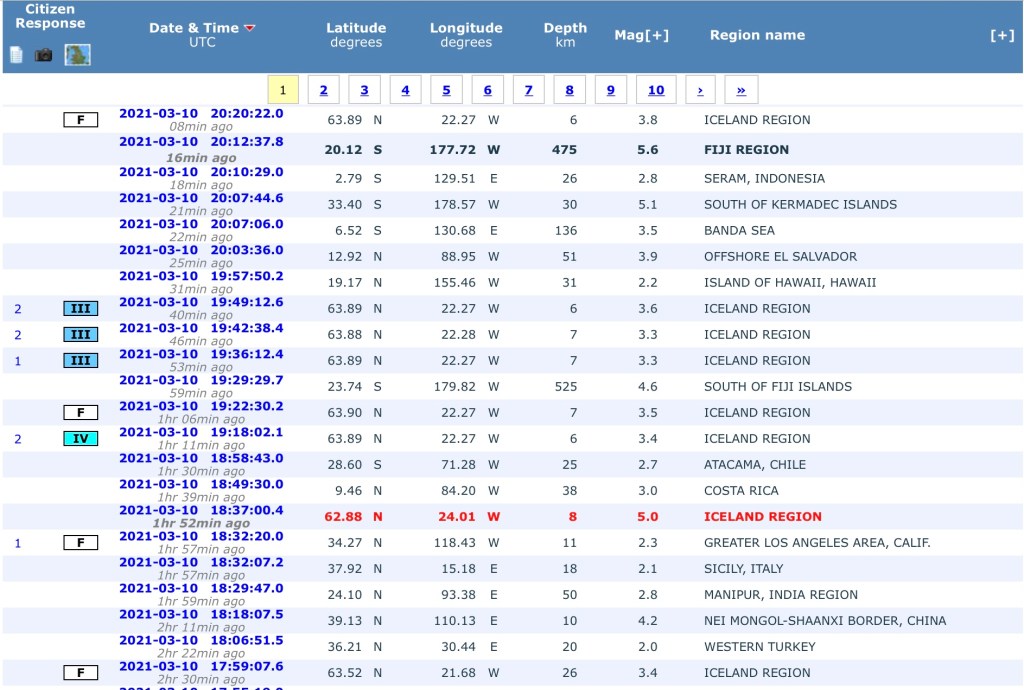The image size is (1024, 690).
Task: Click the III intensity badge for 19:36:12 quake
Action: pyautogui.click(x=80, y=361)
